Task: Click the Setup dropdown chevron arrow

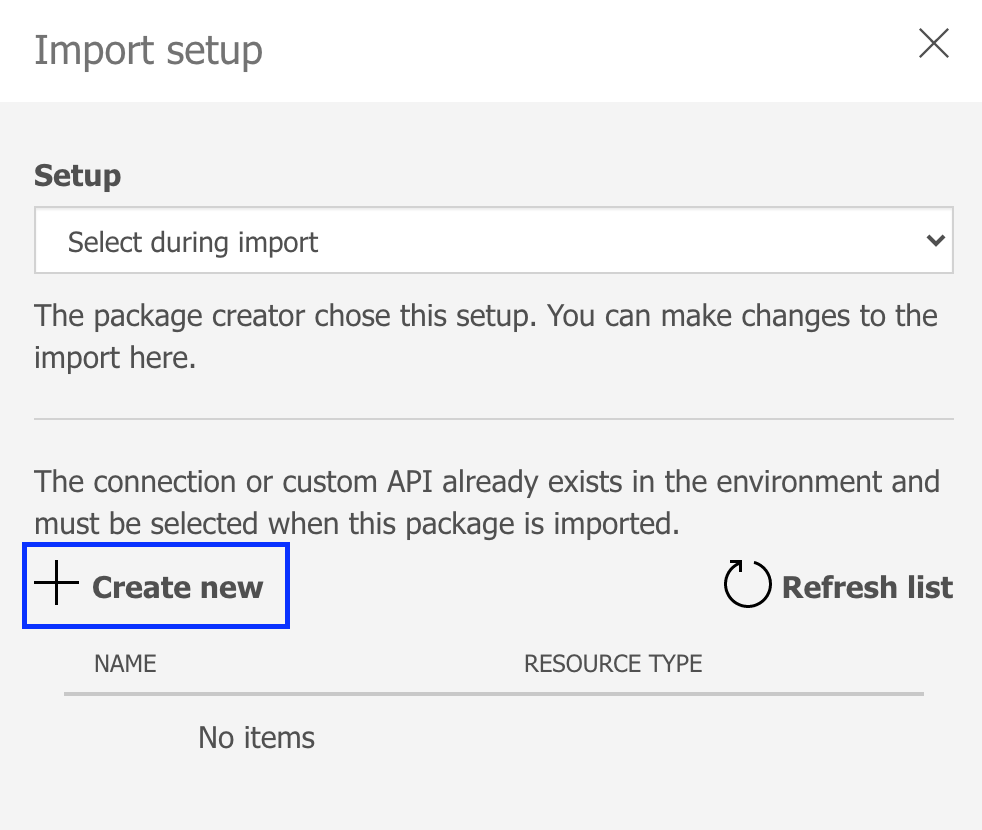Action: [x=935, y=241]
